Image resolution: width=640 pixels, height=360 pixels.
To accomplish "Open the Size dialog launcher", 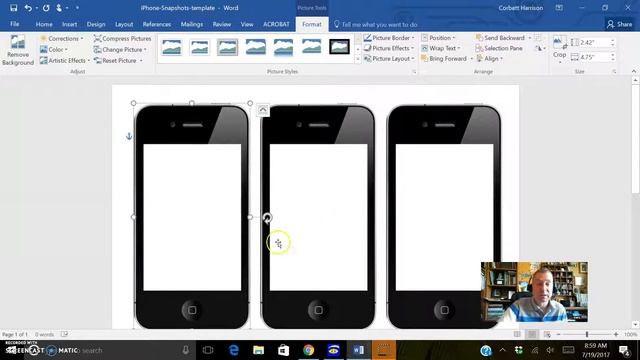I will click(x=614, y=71).
